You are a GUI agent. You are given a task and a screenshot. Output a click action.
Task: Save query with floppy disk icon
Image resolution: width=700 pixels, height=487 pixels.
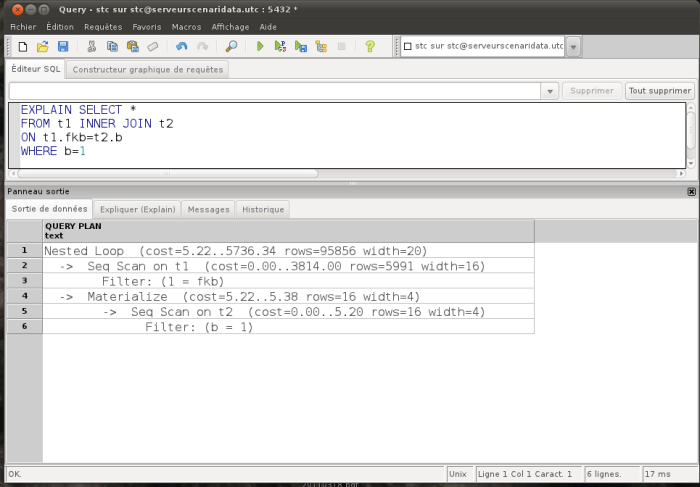pos(63,46)
